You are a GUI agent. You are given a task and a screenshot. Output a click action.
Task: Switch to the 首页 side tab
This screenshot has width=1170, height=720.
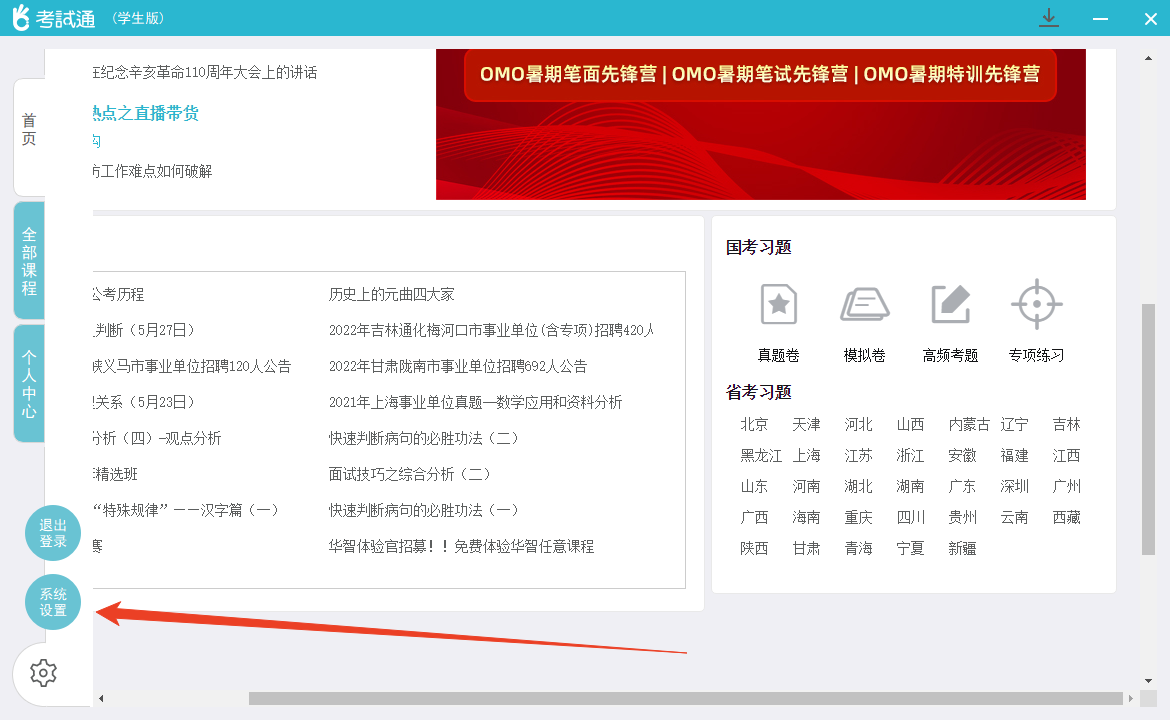click(29, 131)
